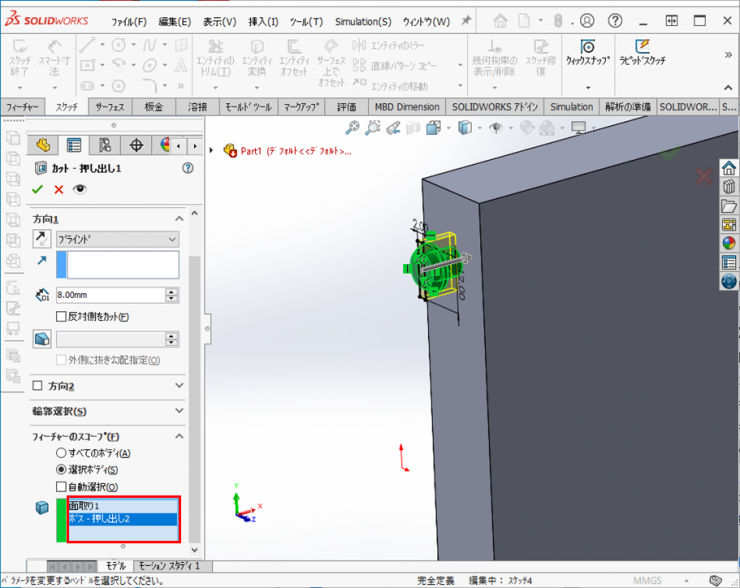Expand the 輪郭選択 section
740x588 pixels.
point(109,412)
